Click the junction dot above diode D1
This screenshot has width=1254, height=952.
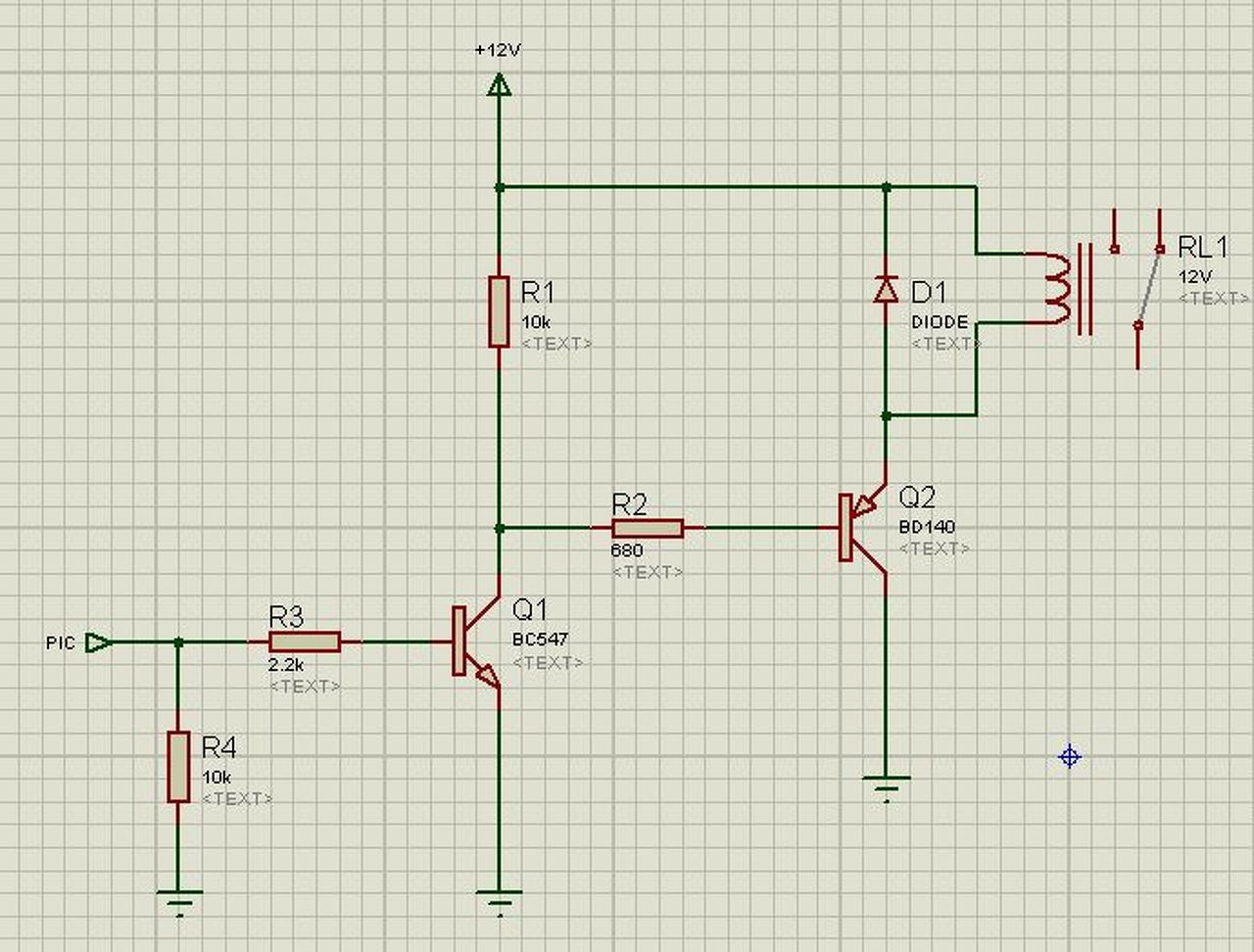point(886,186)
